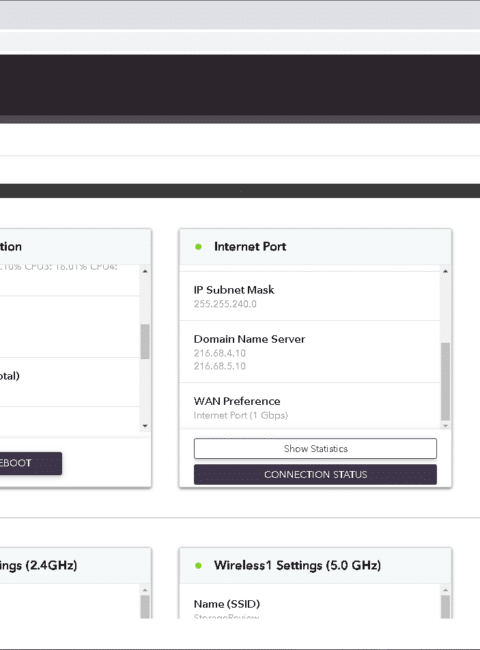Click the 2.4GHz wireless panel scroll up arrow
Screen dimensions: 480x650
[x=145, y=590]
